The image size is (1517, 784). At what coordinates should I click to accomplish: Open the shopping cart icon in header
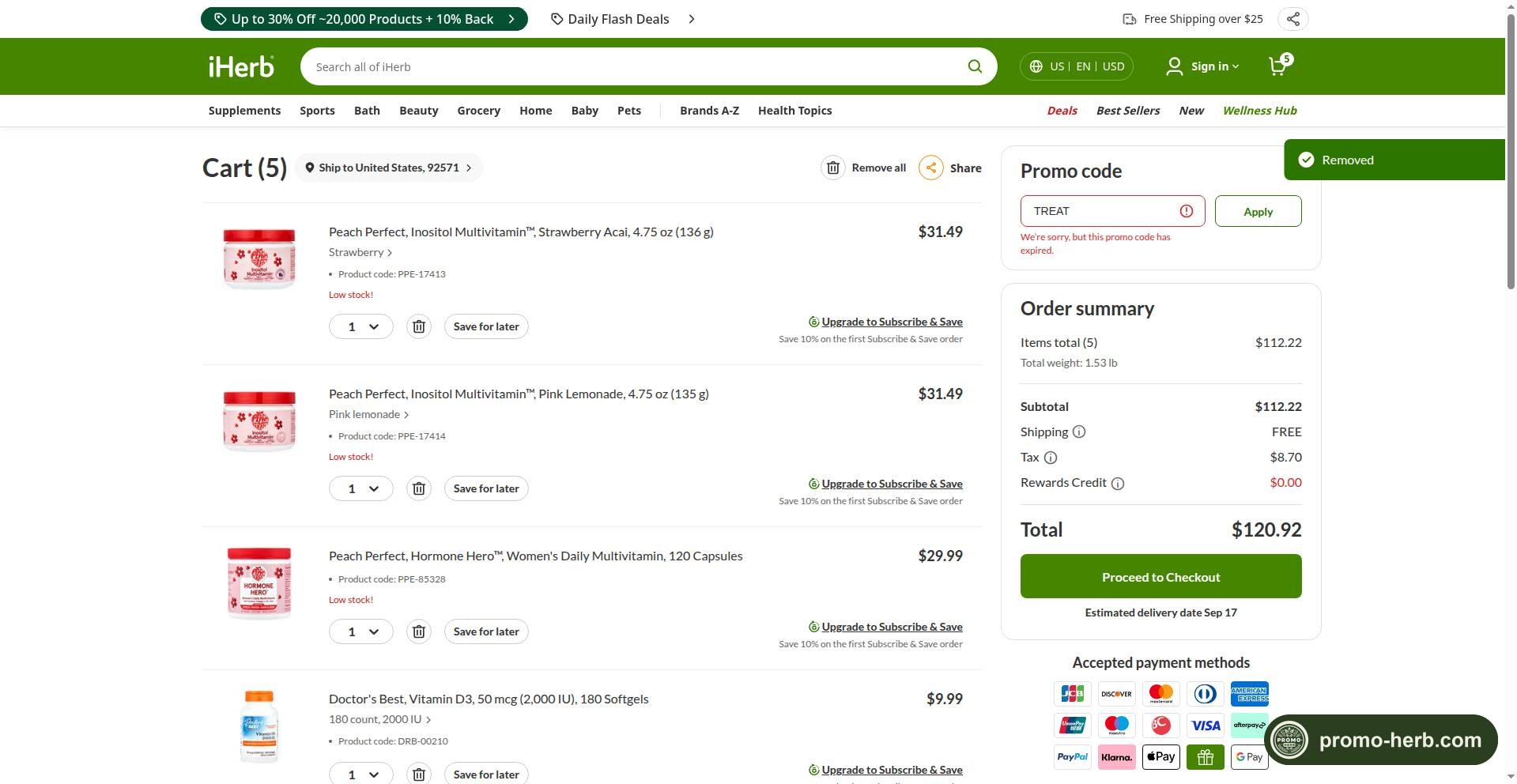(x=1279, y=66)
